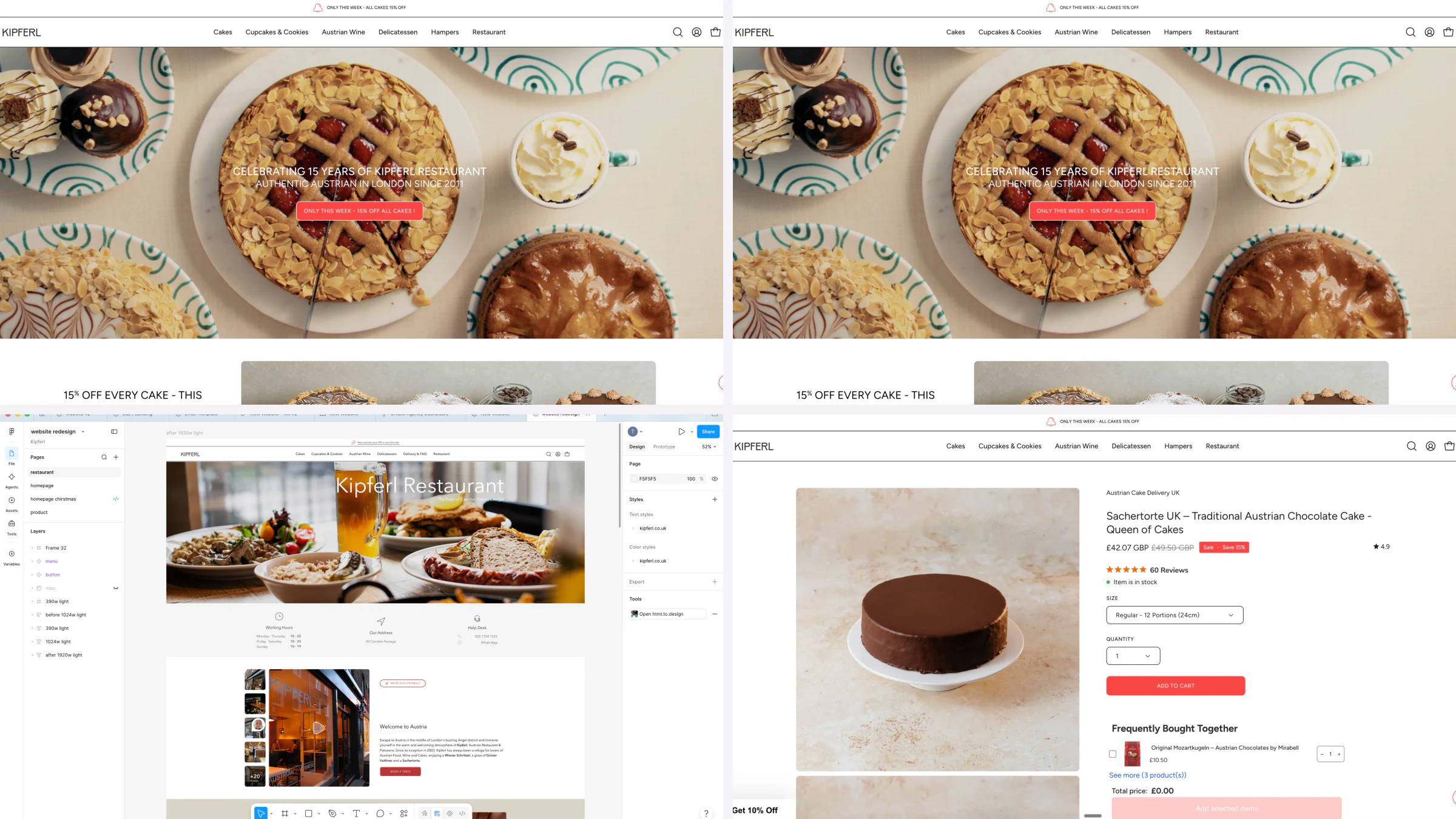1456x819 pixels.
Task: Click the Get 10% Off popup tab
Action: coord(755,810)
